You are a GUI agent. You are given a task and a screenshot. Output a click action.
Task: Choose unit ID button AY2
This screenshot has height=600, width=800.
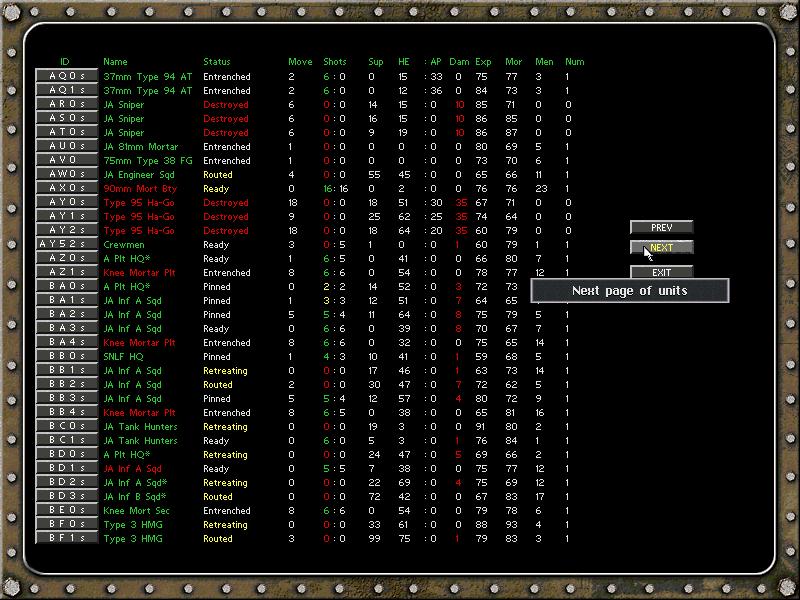(67, 230)
